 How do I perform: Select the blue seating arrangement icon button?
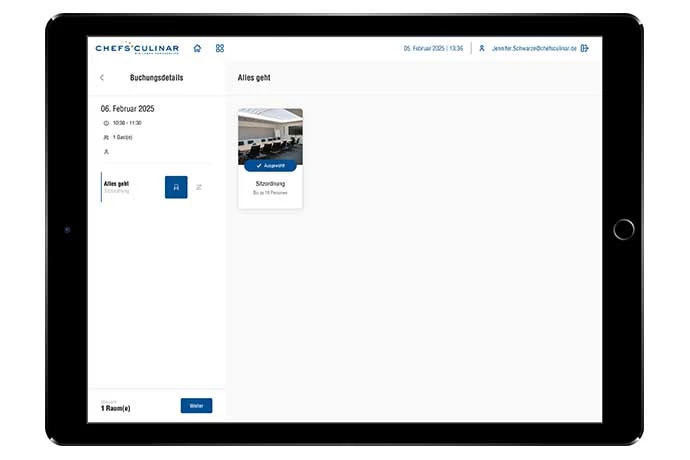point(176,187)
